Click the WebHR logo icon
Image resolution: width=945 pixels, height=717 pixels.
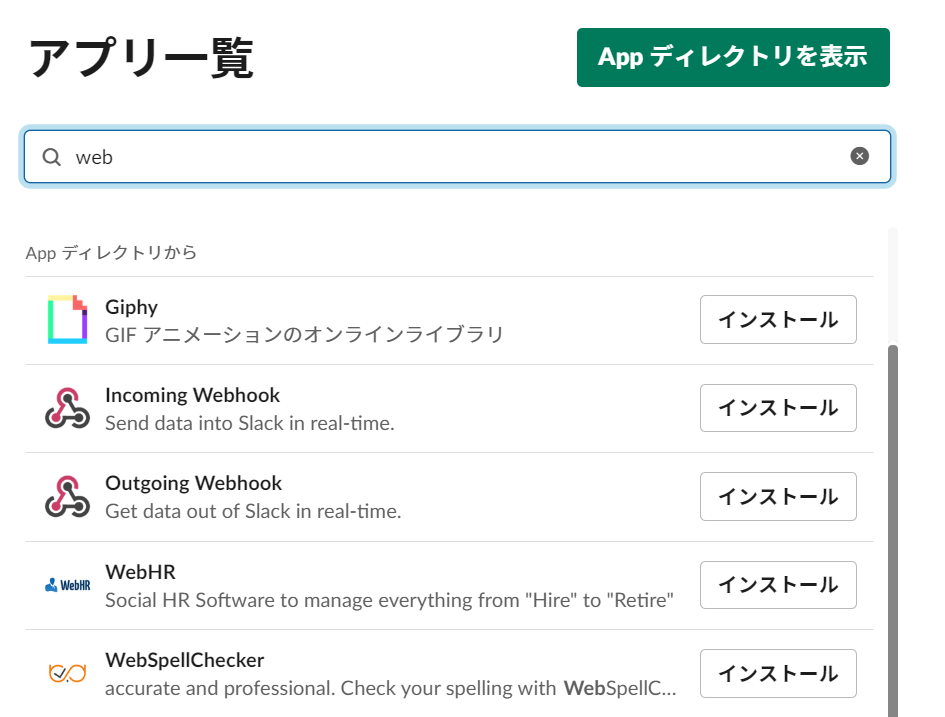(x=68, y=585)
